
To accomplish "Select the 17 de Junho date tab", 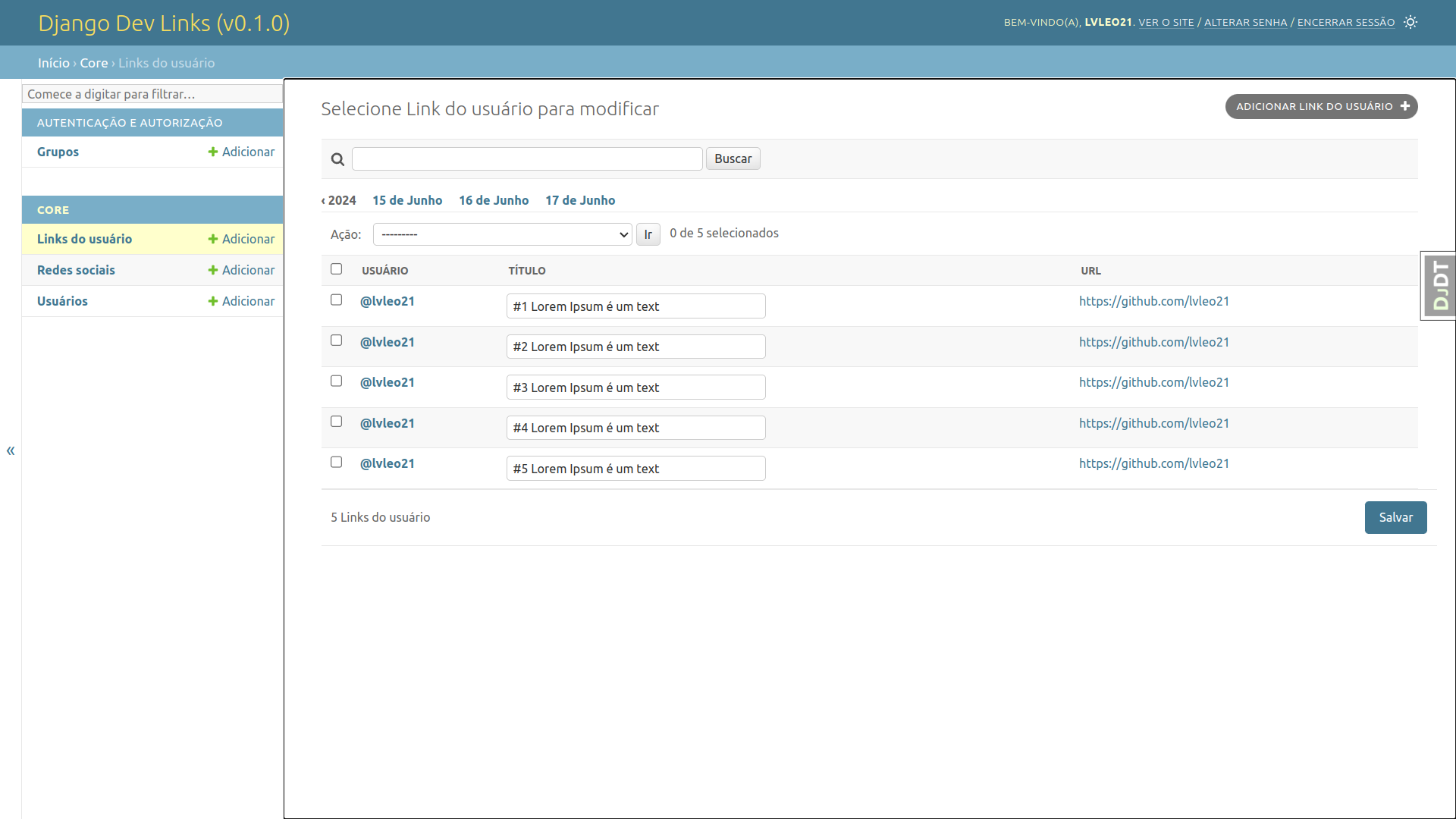I will (x=580, y=200).
